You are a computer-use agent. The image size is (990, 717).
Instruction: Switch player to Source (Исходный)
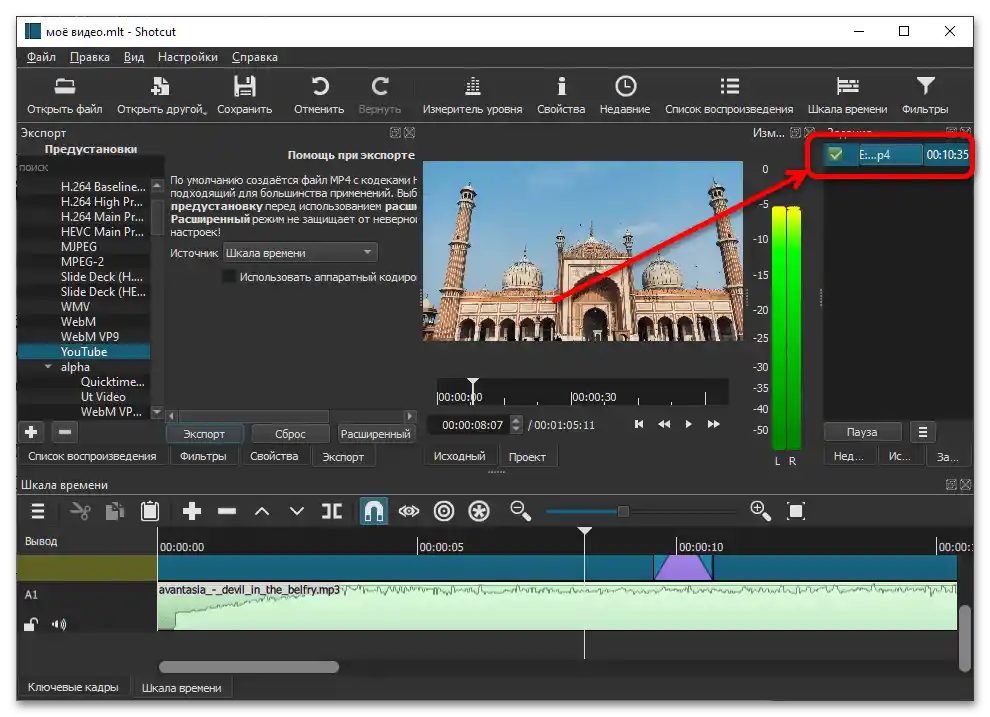[x=460, y=456]
